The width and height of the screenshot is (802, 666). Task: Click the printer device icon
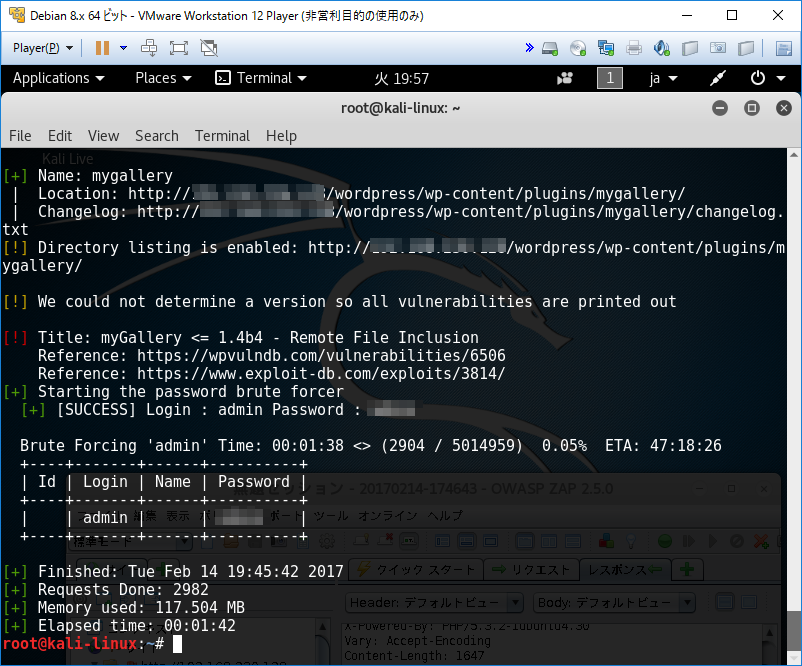(634, 48)
